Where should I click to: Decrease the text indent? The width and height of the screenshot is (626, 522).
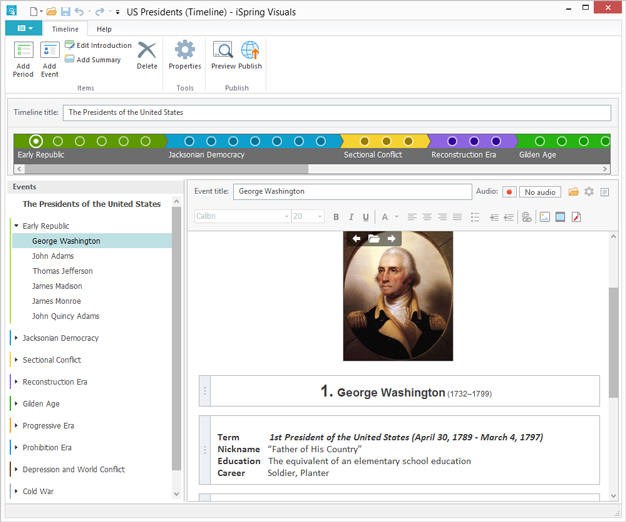click(509, 217)
